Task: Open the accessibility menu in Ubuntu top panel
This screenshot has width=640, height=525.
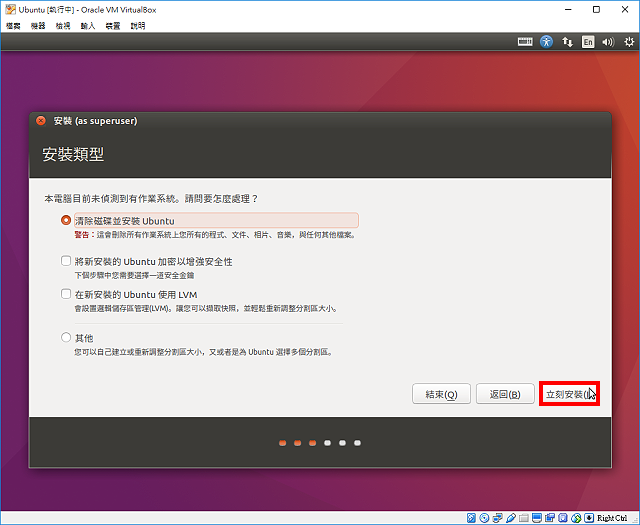Action: coord(546,42)
